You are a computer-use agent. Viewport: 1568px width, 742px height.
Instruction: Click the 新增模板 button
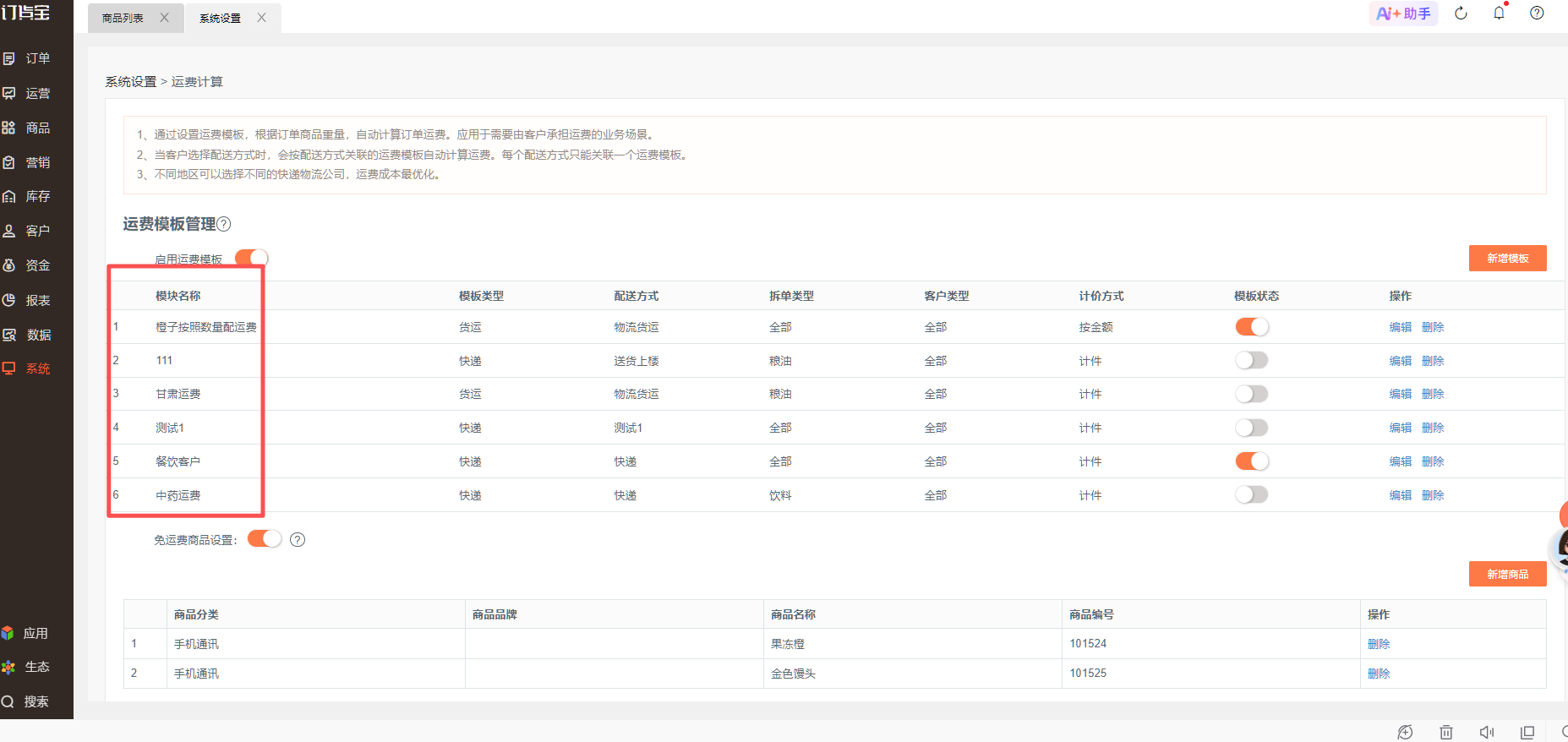point(1508,259)
